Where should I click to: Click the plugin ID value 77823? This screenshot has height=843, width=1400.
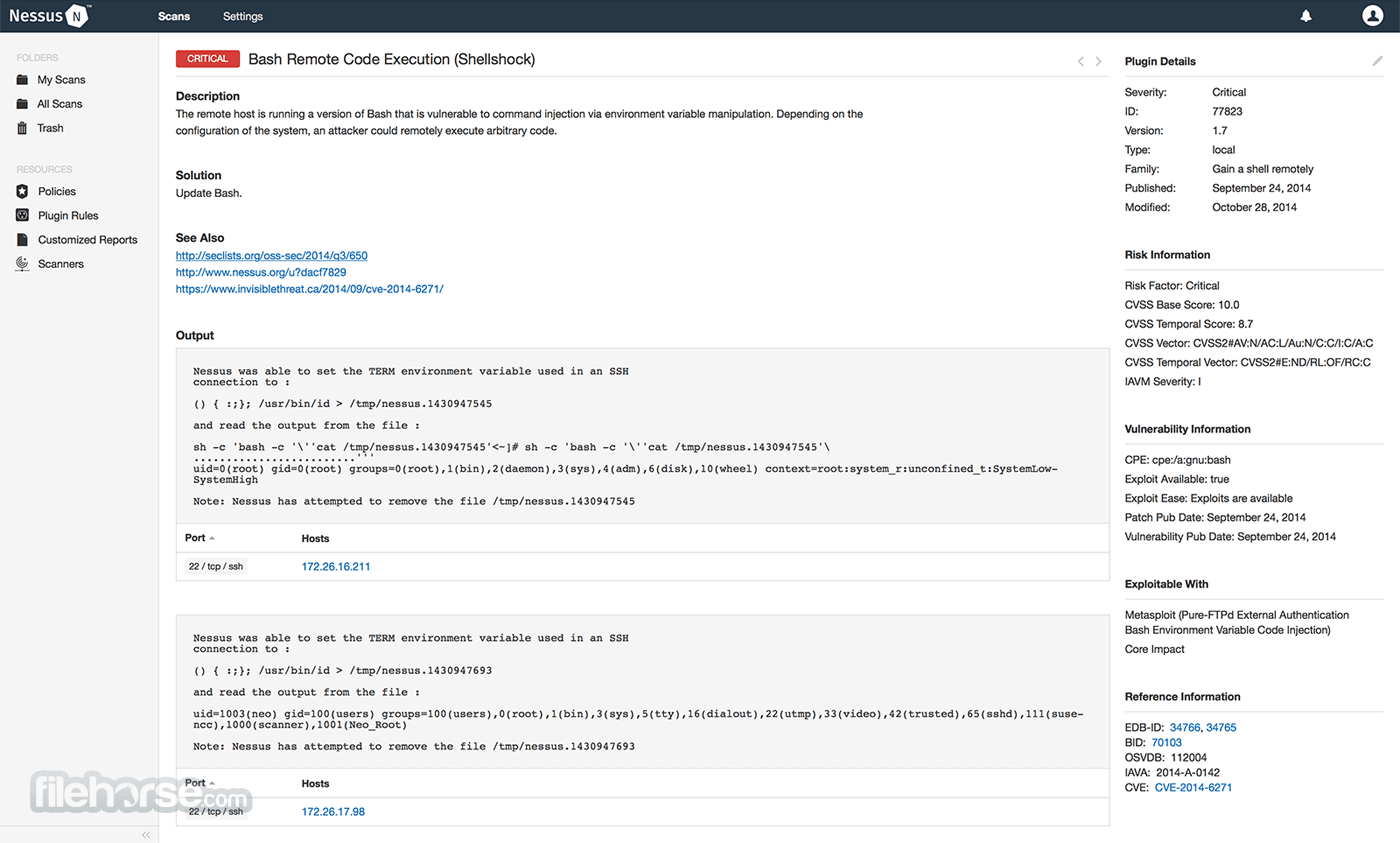pos(1228,111)
